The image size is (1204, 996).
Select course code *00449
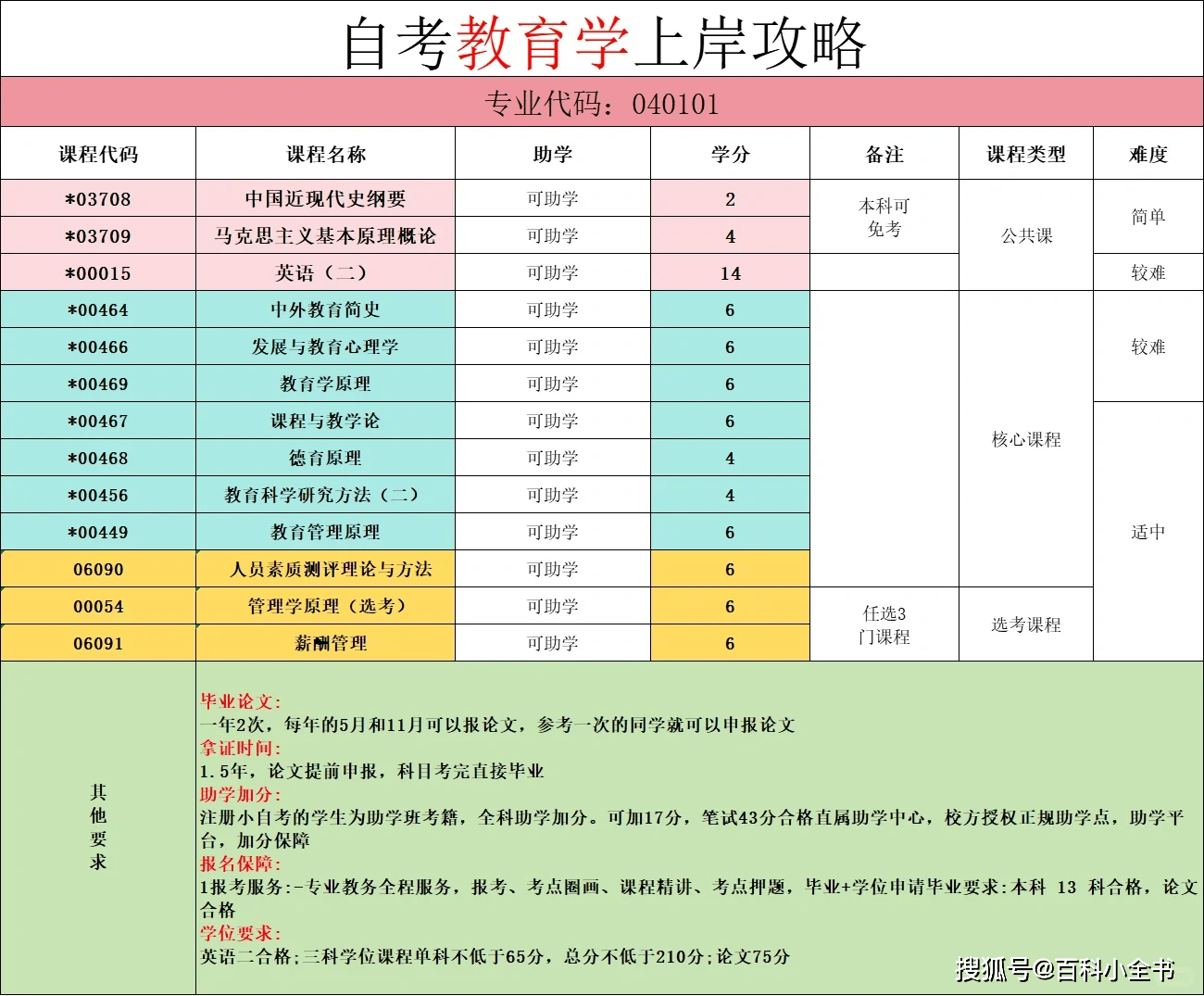coord(98,532)
